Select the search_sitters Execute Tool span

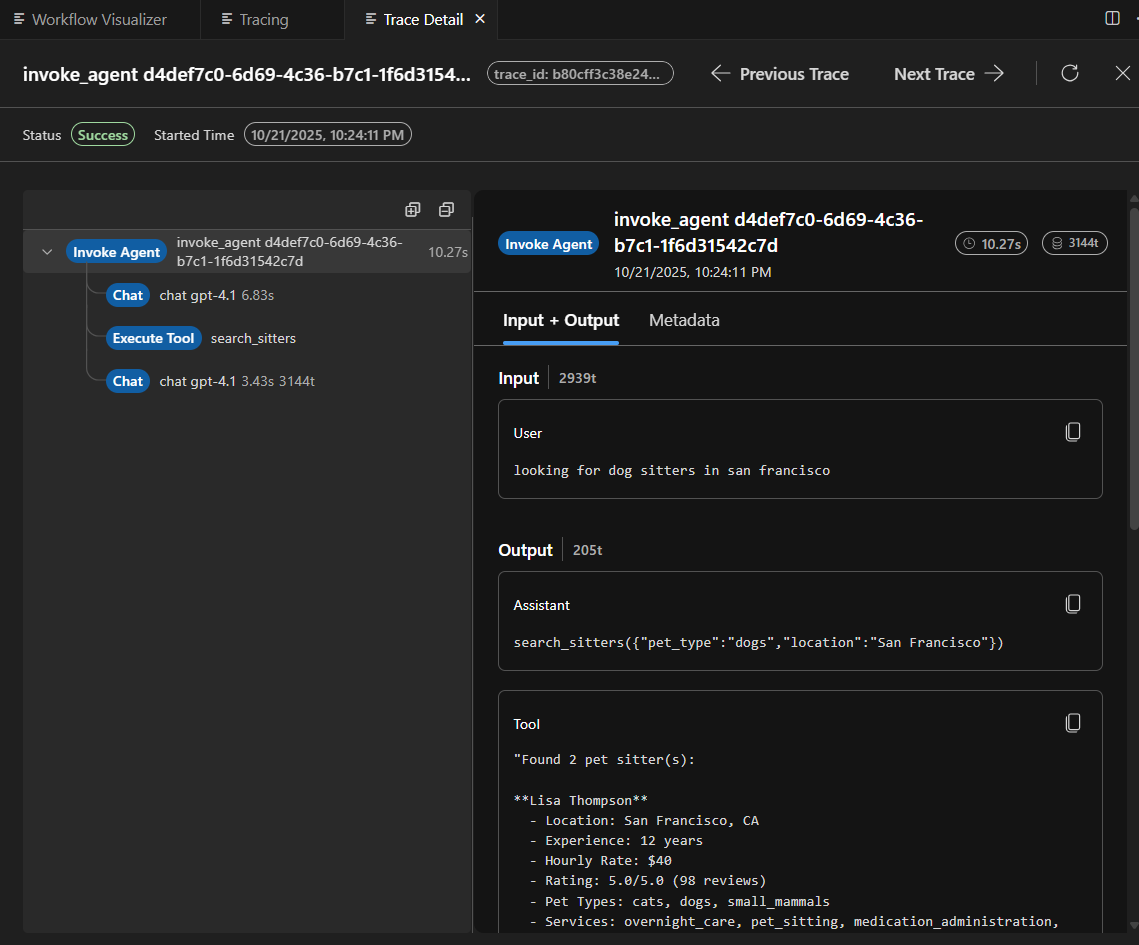[x=201, y=338]
